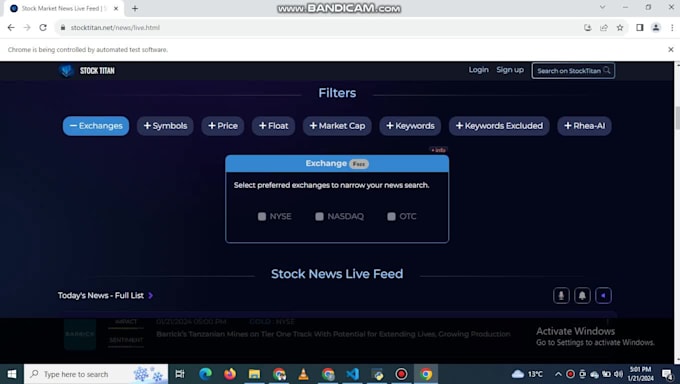
Task: Launch Microsoft Edge from taskbar
Action: [x=205, y=374]
